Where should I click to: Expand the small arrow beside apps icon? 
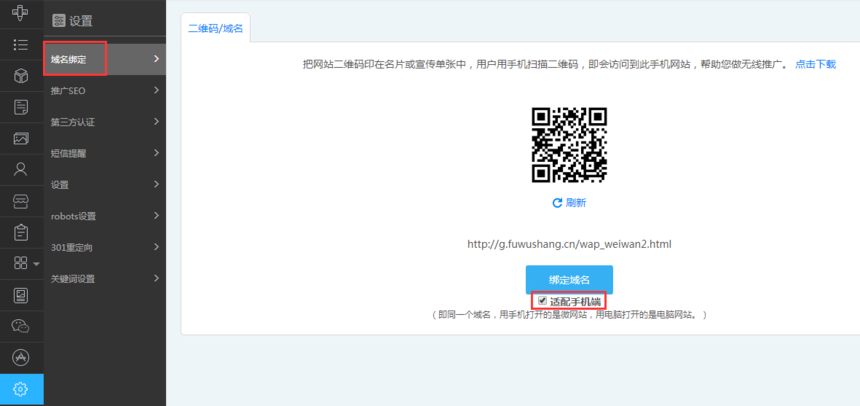pyautogui.click(x=36, y=264)
